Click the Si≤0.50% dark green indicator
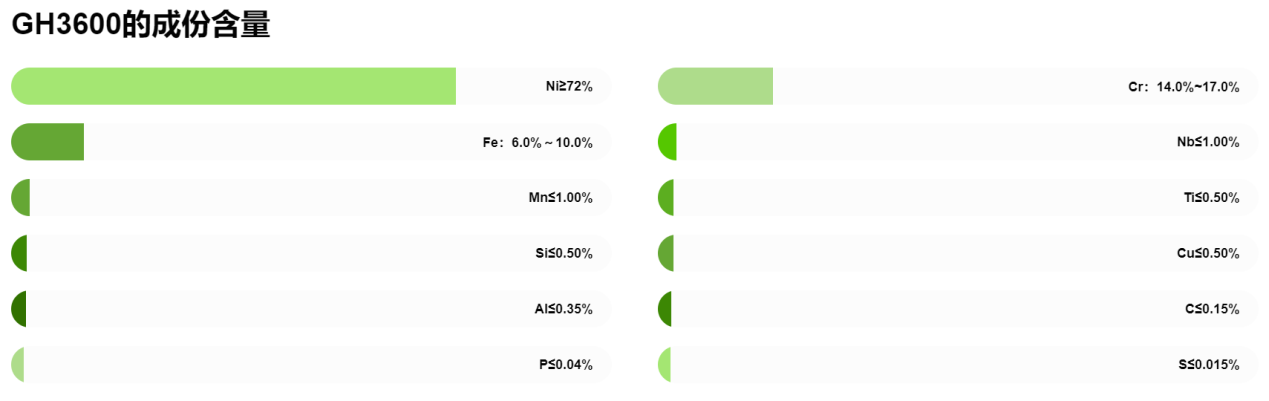Image resolution: width=1269 pixels, height=401 pixels. (19, 253)
